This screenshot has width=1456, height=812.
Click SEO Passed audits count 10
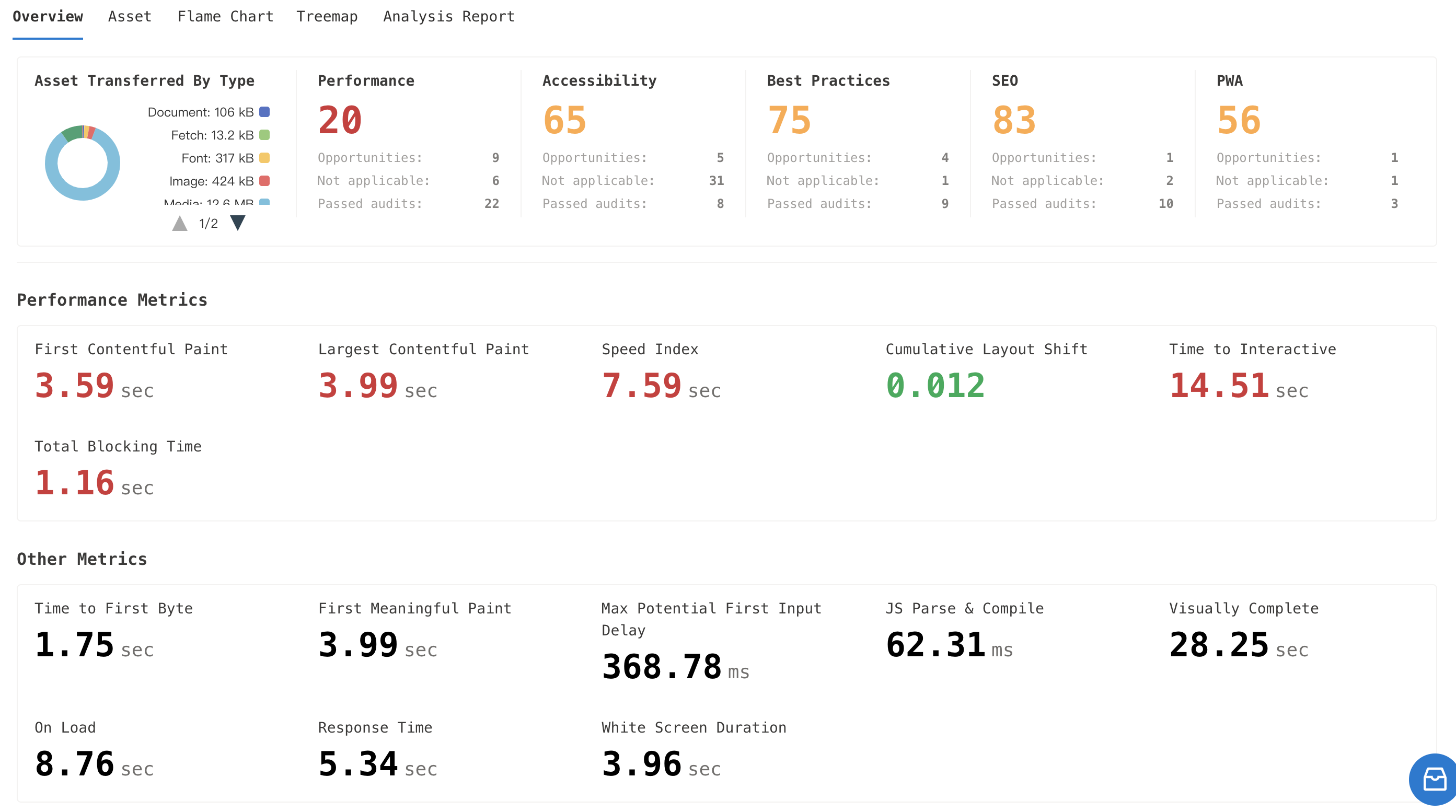(x=1166, y=203)
